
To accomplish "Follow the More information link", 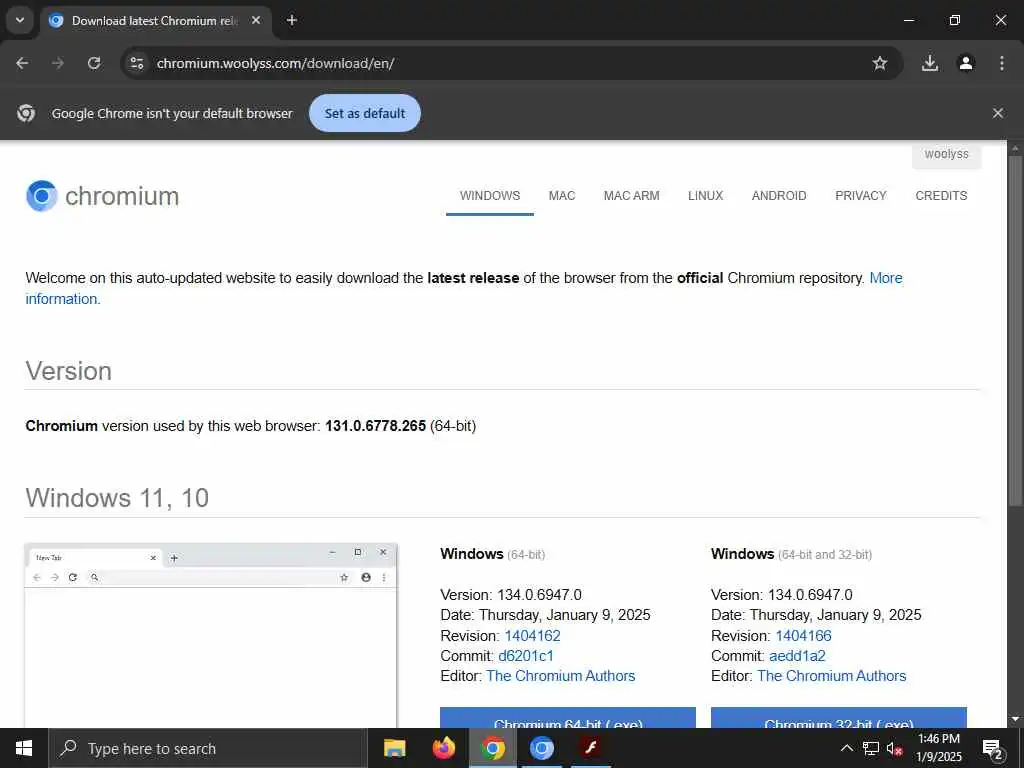I will pos(886,278).
